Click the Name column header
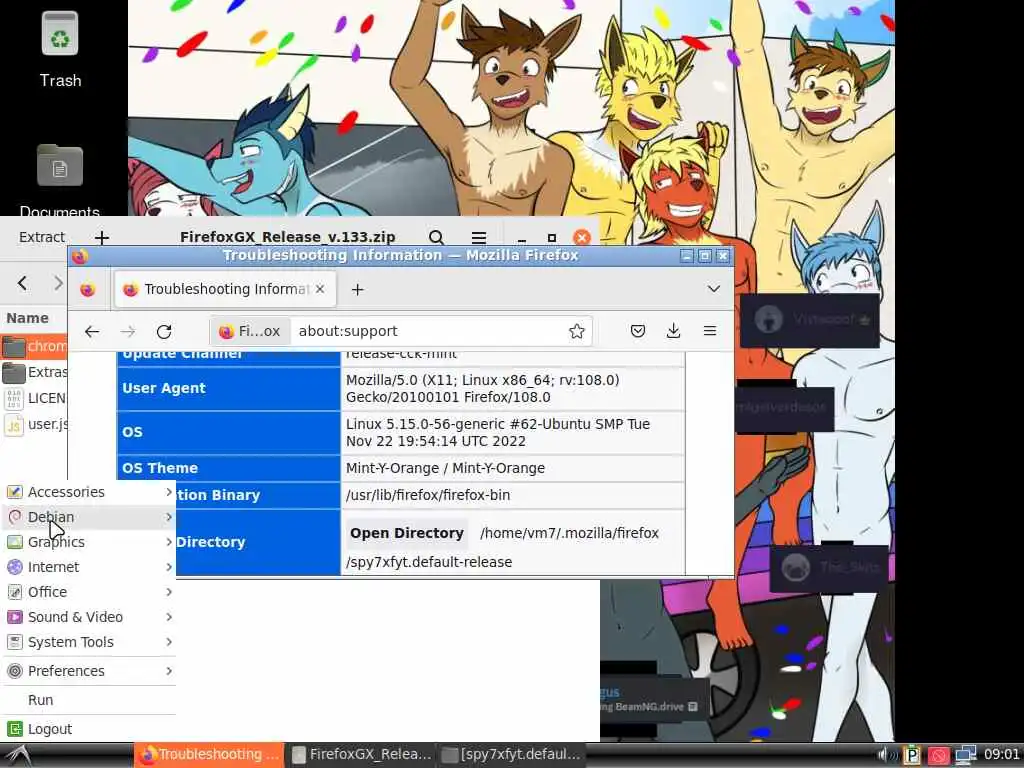This screenshot has height=768, width=1024. tap(28, 318)
